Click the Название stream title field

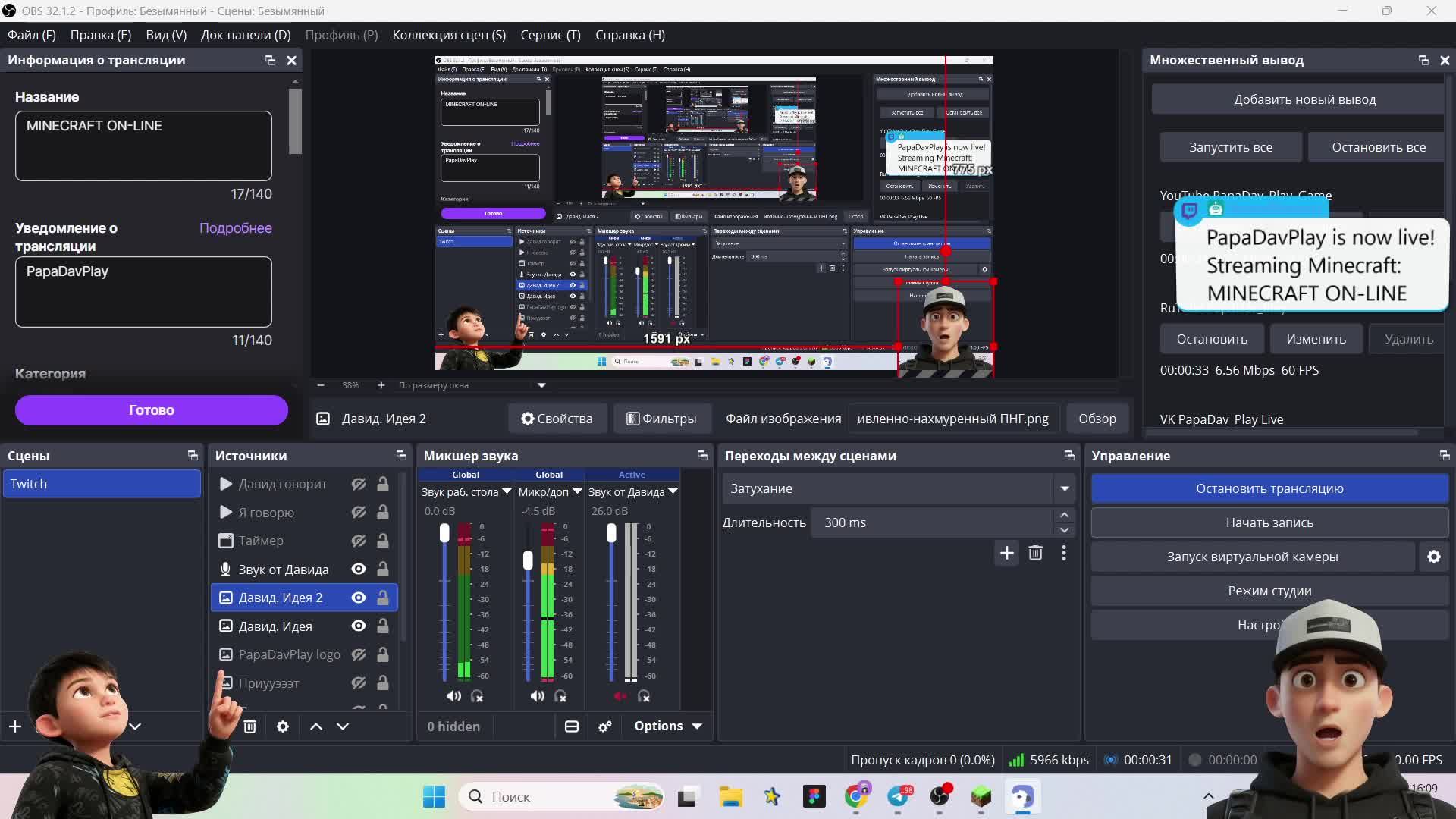click(x=143, y=146)
